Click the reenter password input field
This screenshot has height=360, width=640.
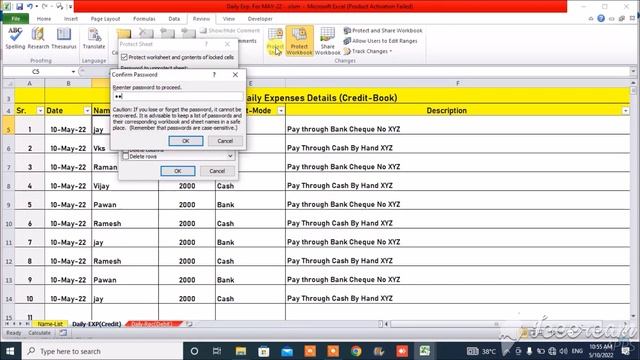tap(178, 96)
